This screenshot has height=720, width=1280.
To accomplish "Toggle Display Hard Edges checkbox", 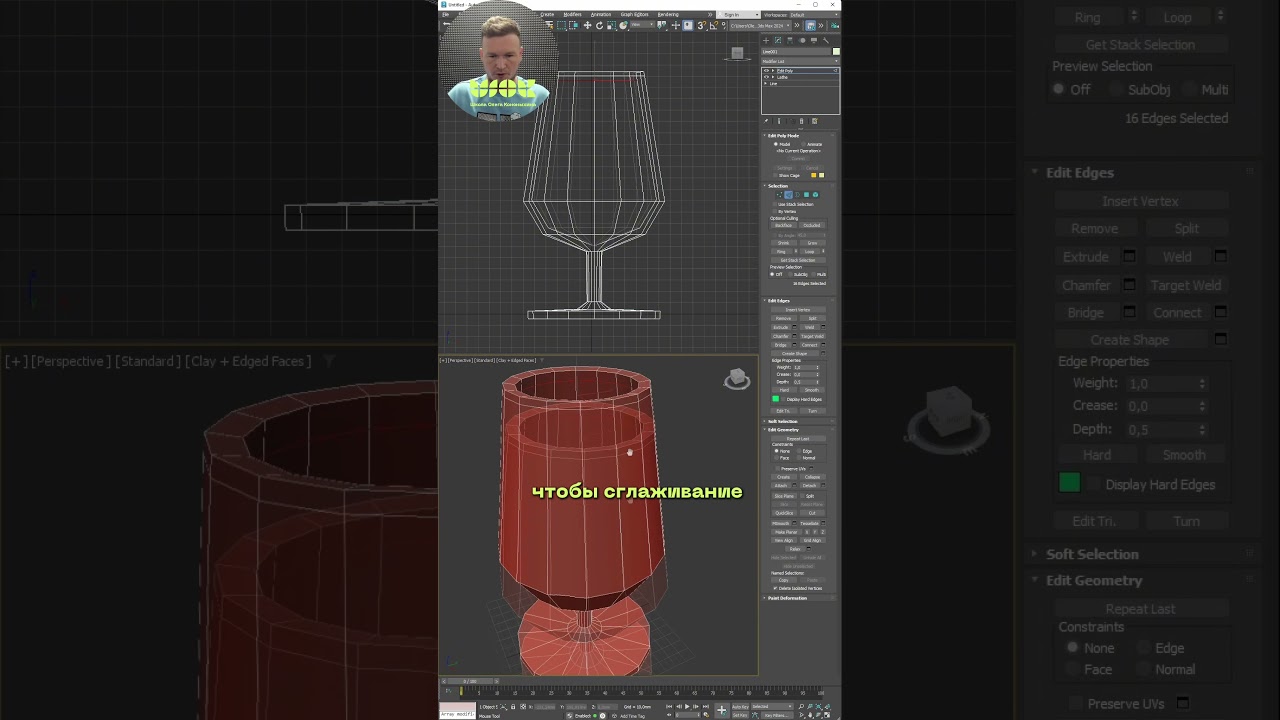I will 783,399.
